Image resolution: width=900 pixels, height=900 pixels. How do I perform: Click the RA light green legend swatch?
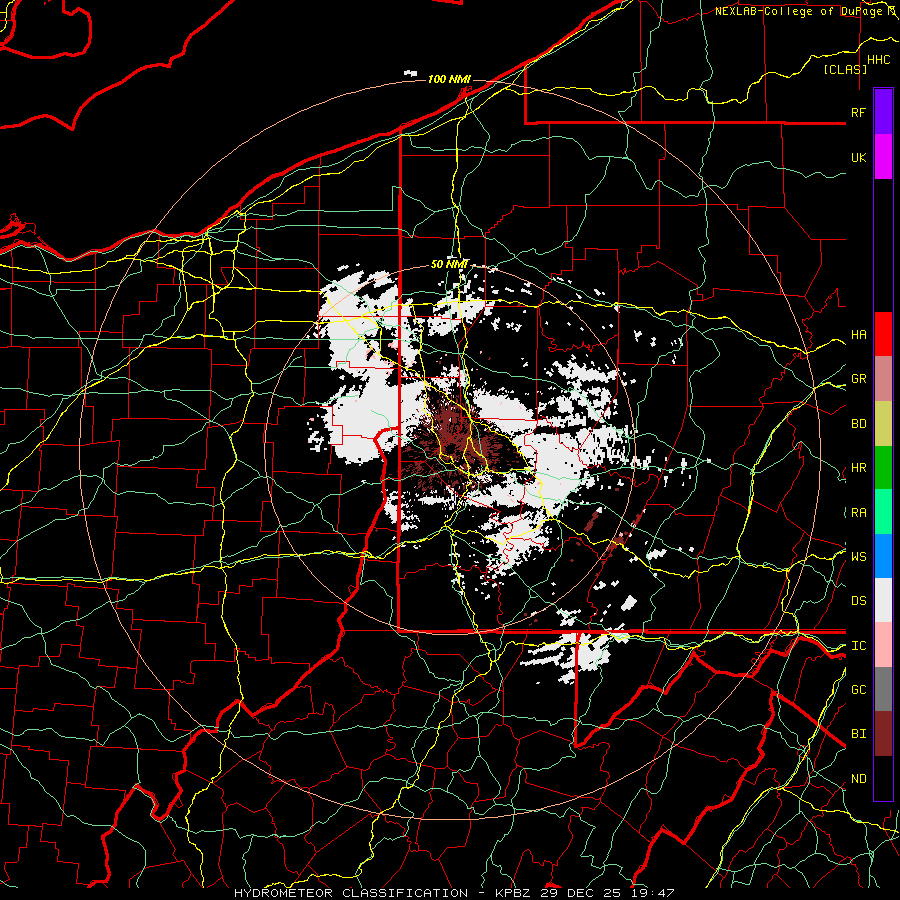click(883, 511)
